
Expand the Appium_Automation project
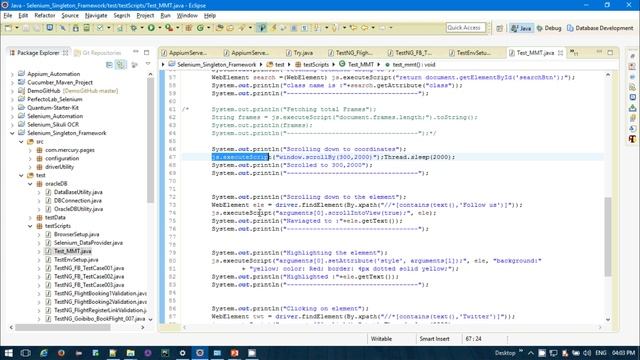click(x=12, y=74)
